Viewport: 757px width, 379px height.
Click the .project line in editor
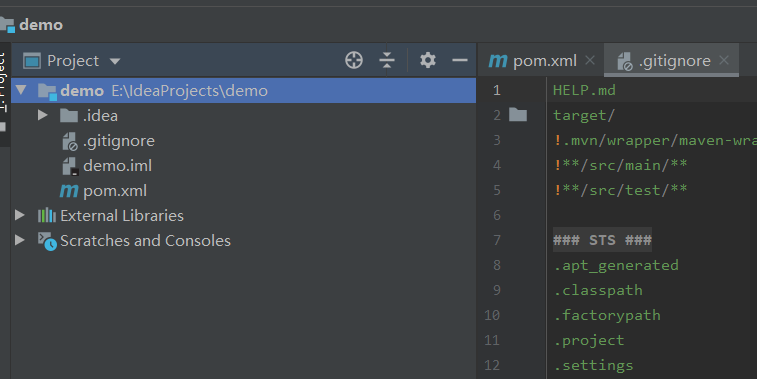(589, 341)
